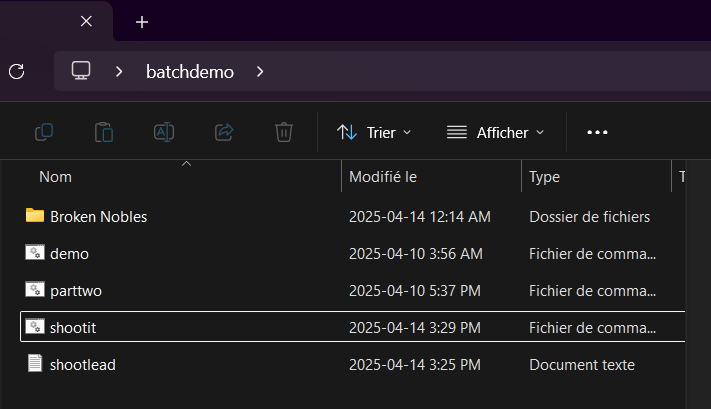
Task: Open the three-dot more options menu
Action: tap(597, 132)
